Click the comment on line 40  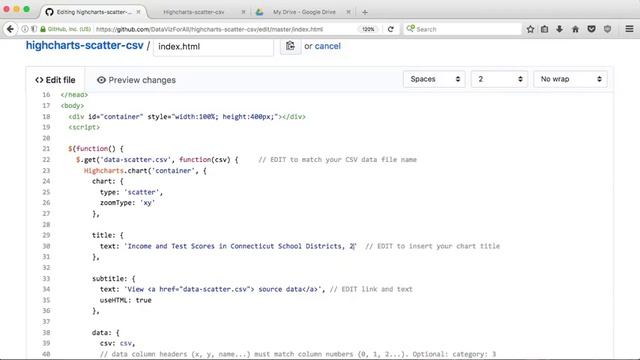click(298, 354)
